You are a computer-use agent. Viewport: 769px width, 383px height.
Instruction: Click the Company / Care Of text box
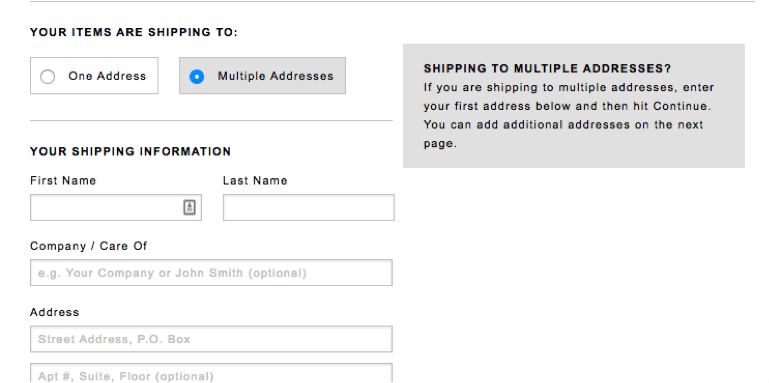(x=211, y=273)
